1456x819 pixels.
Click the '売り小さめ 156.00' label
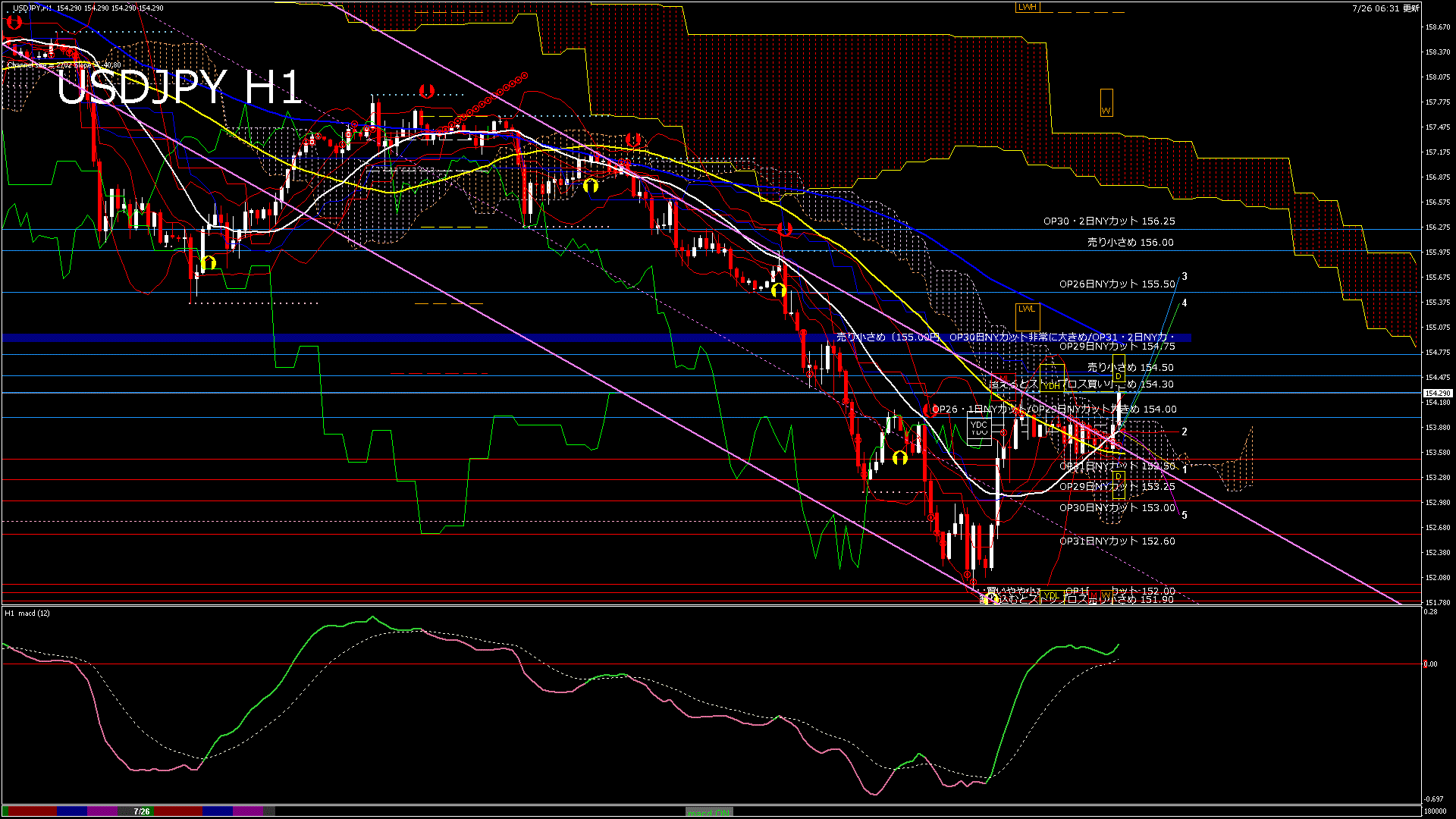click(x=1131, y=243)
